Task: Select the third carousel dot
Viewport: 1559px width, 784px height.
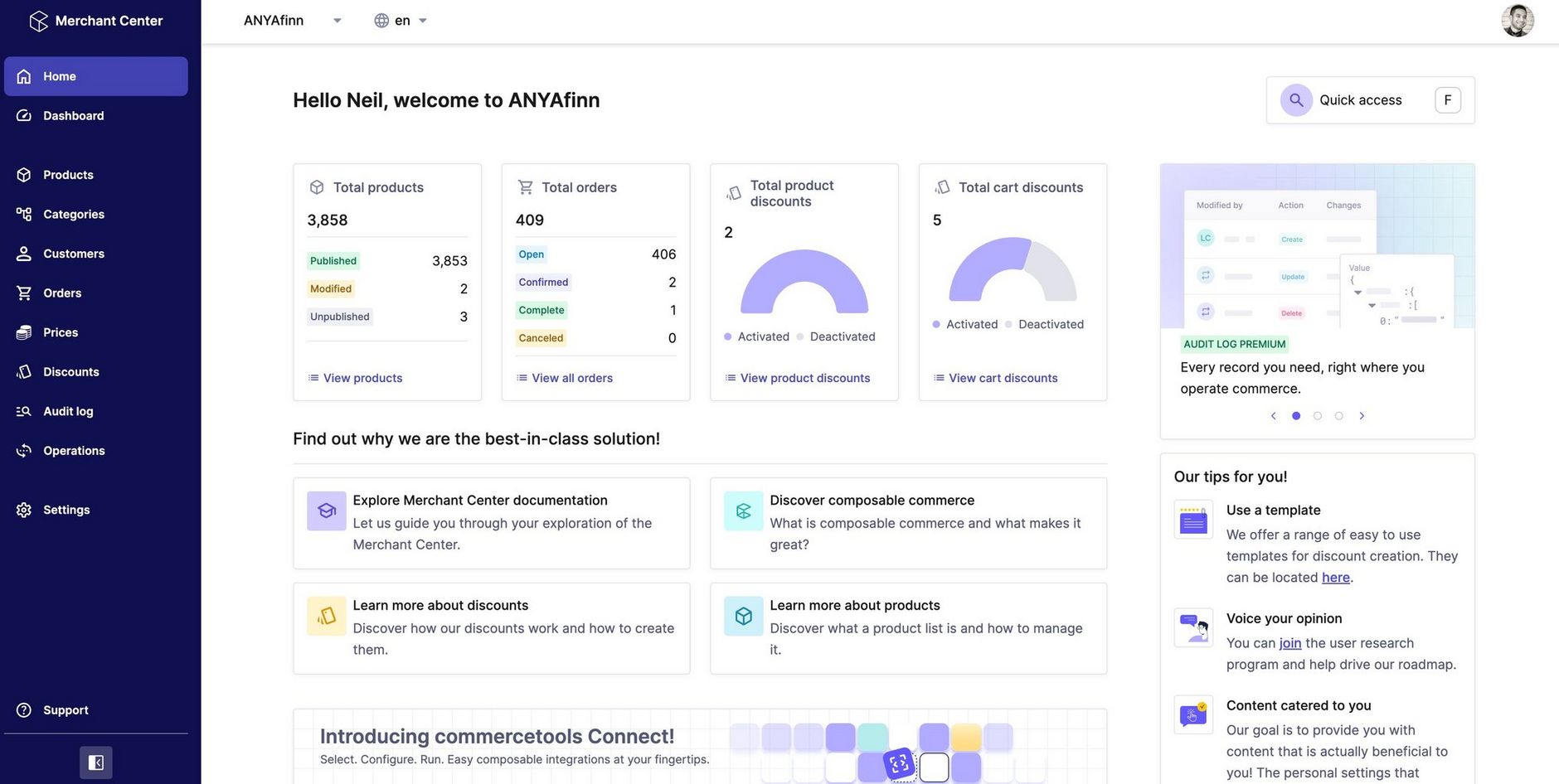Action: click(x=1339, y=416)
